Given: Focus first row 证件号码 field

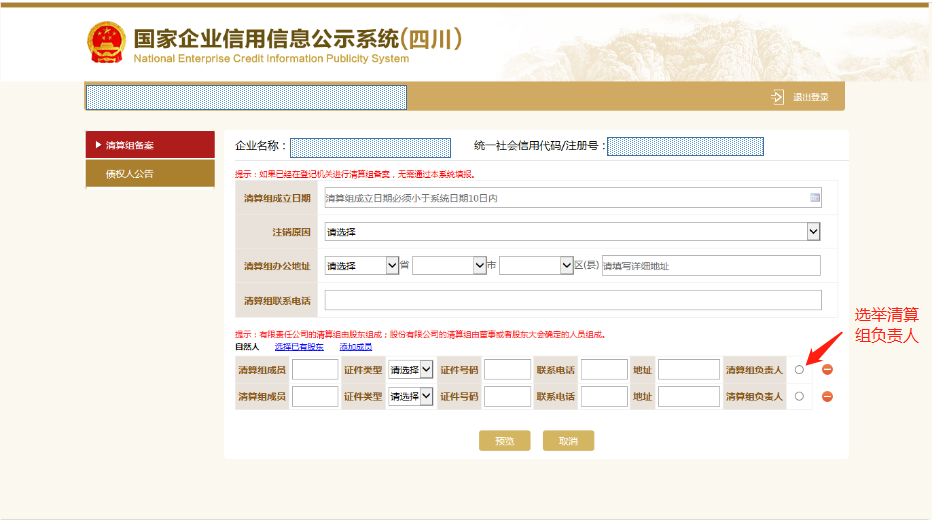Looking at the screenshot, I should (507, 370).
